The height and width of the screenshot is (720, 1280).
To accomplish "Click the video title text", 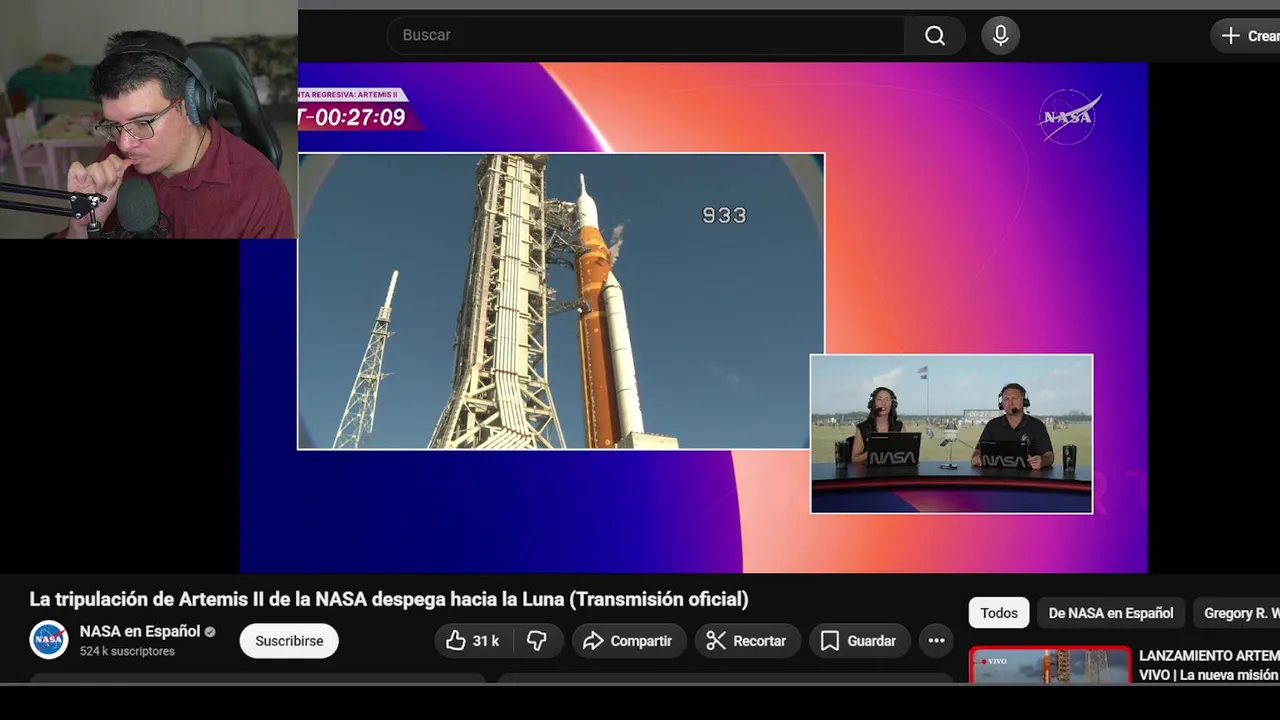I will click(389, 599).
